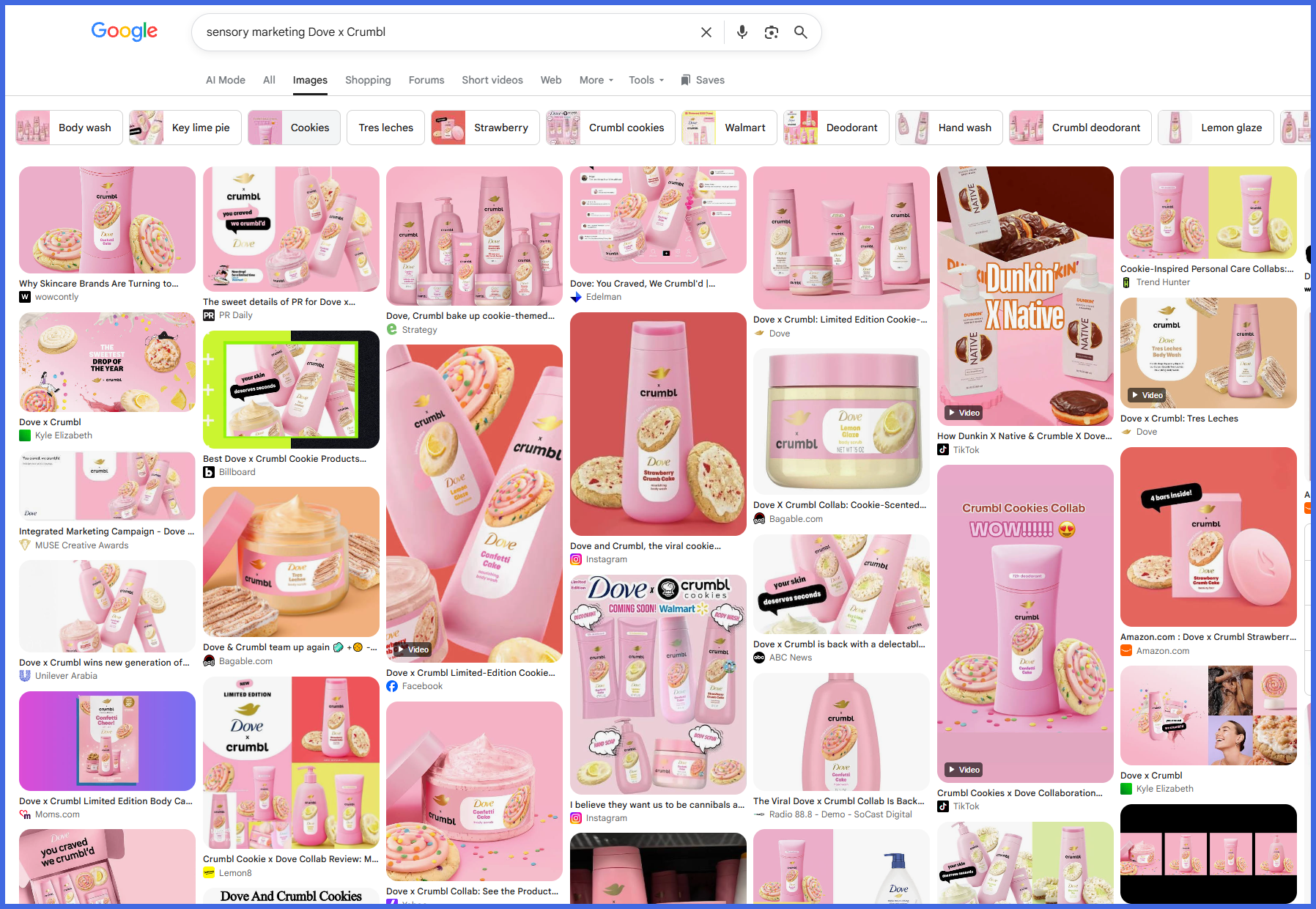
Task: Play the Dunkin X Native video badge
Action: coord(963,413)
